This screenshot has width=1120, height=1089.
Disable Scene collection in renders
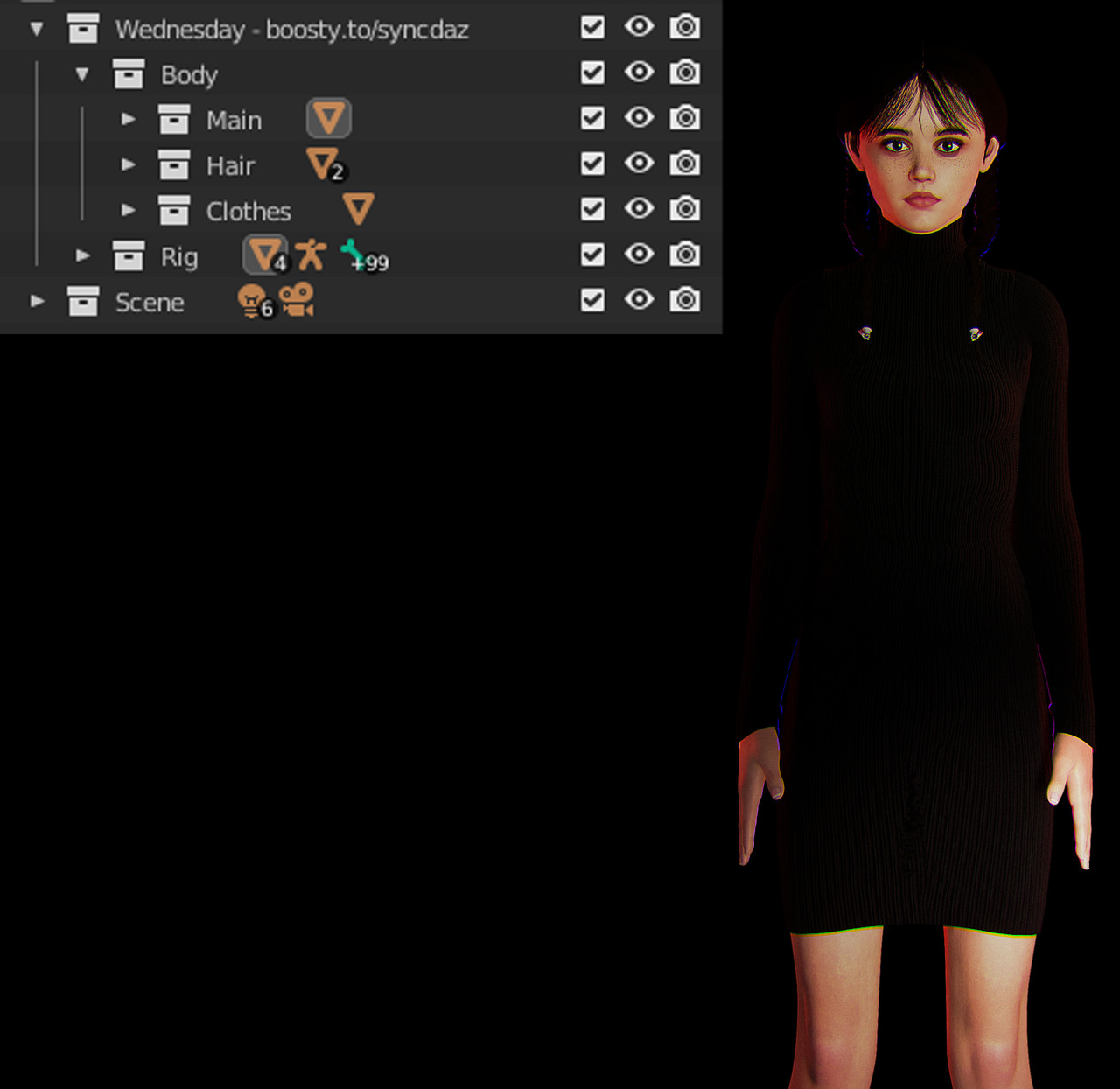(684, 300)
